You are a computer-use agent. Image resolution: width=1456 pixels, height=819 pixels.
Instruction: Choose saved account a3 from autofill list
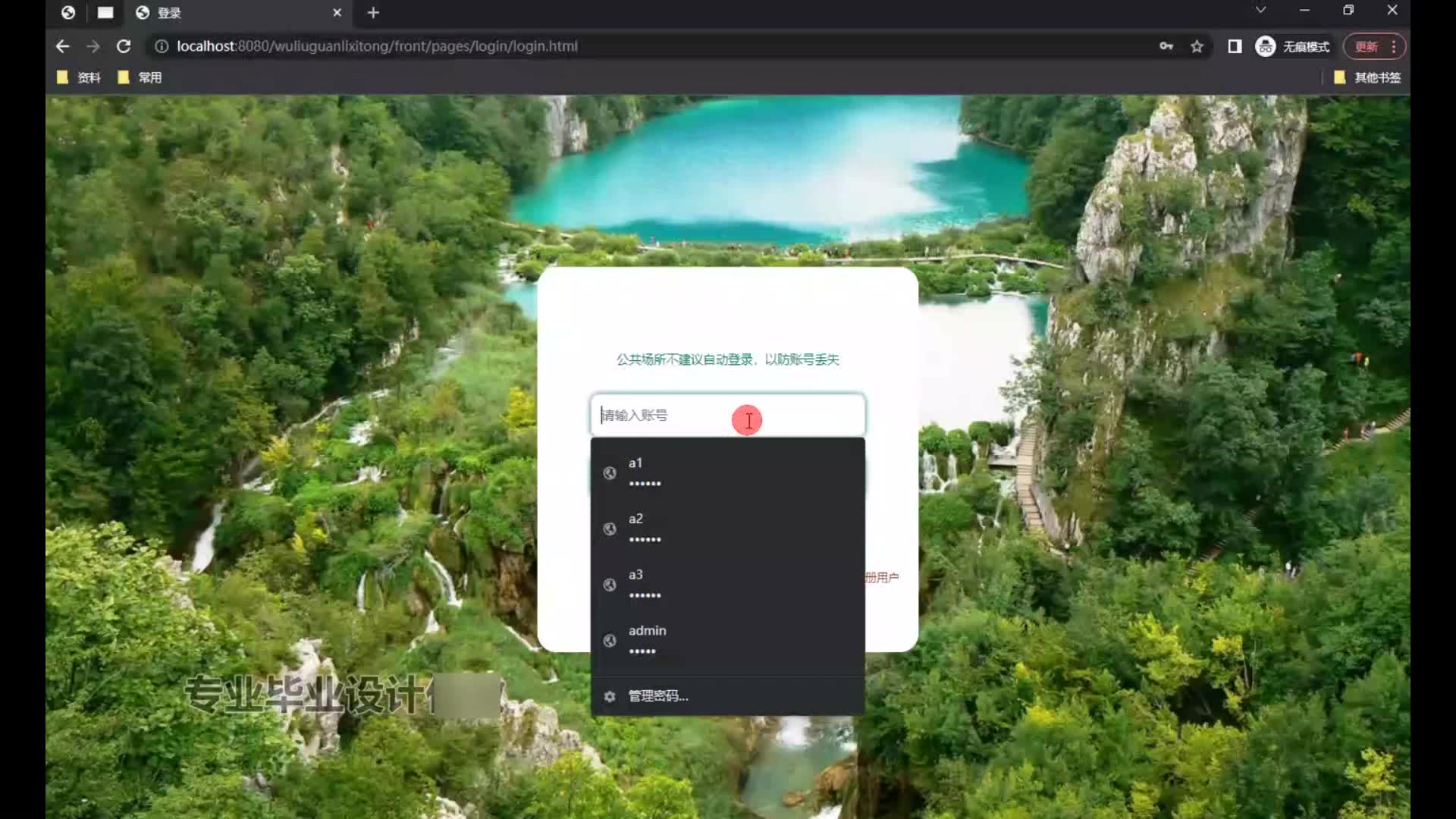(x=727, y=585)
